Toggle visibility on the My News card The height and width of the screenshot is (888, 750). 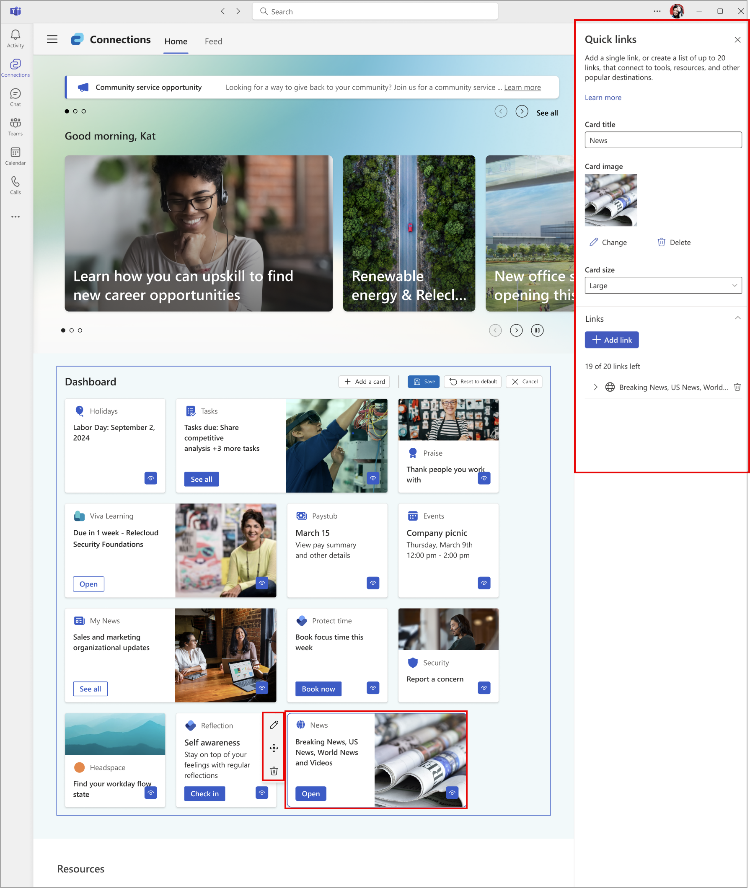tap(262, 688)
